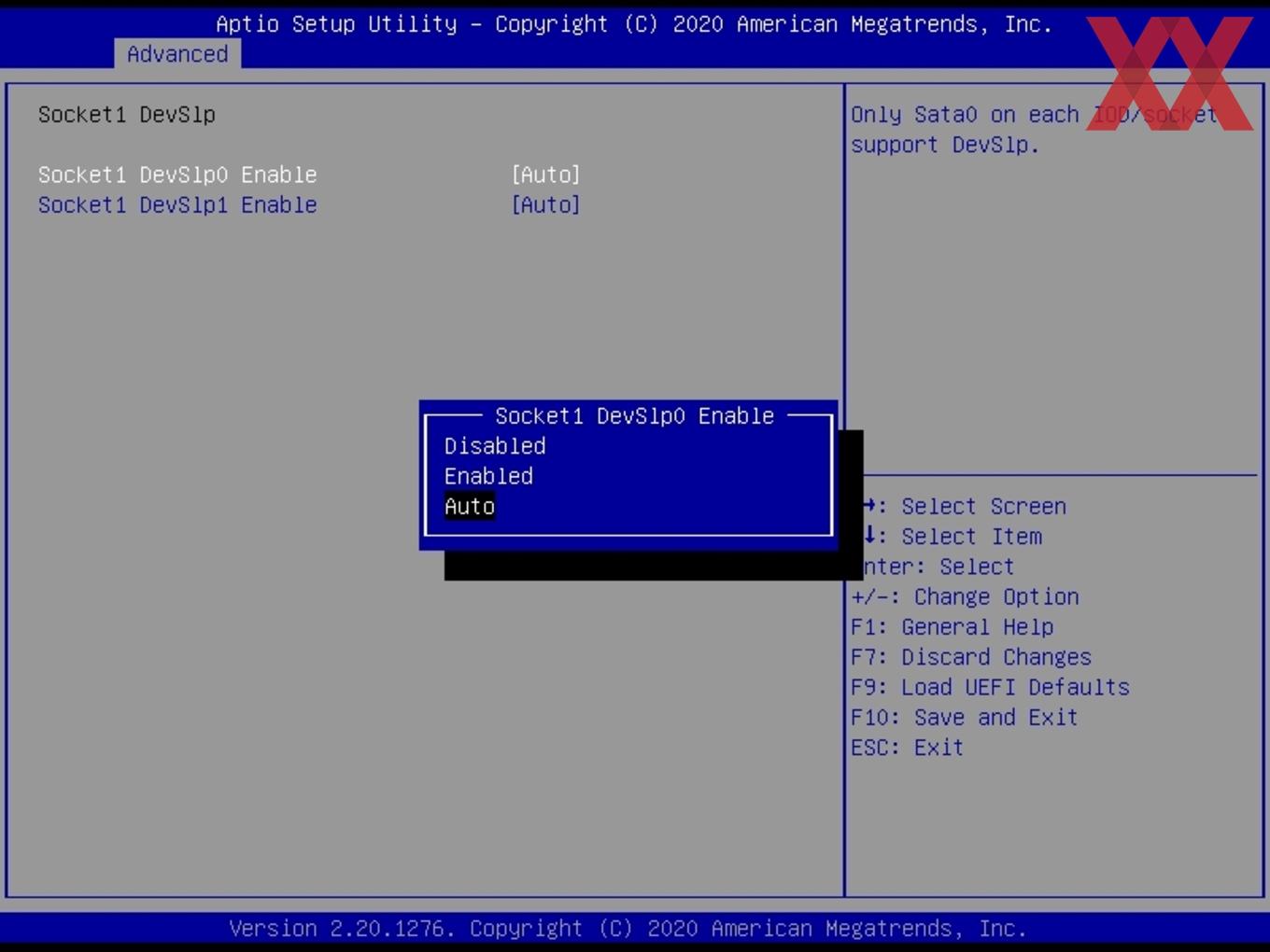Open the Socket1 DevSlp0 Enable [Auto] value

546,175
